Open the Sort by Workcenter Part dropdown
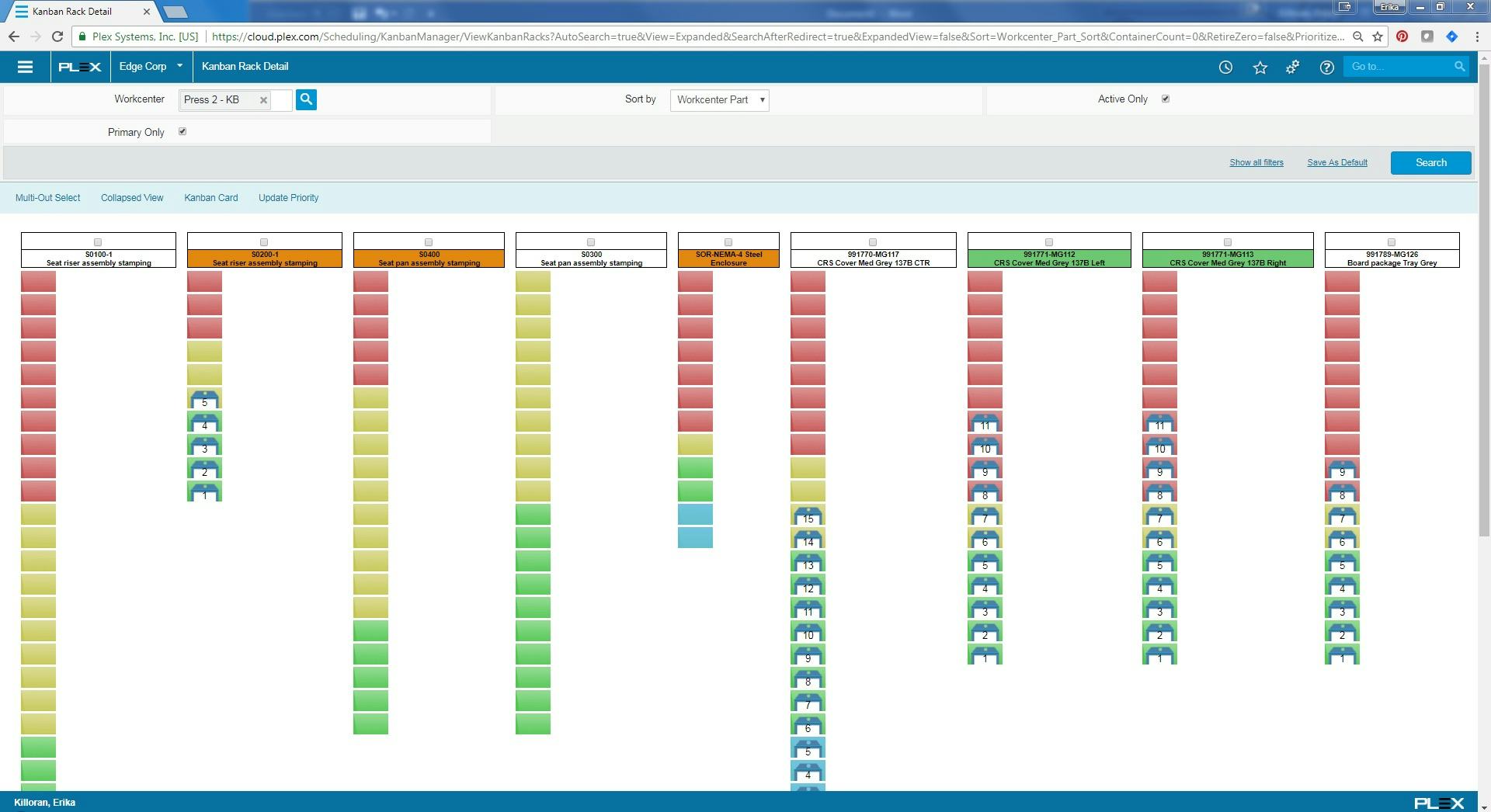This screenshot has height=812, width=1491. (x=718, y=99)
